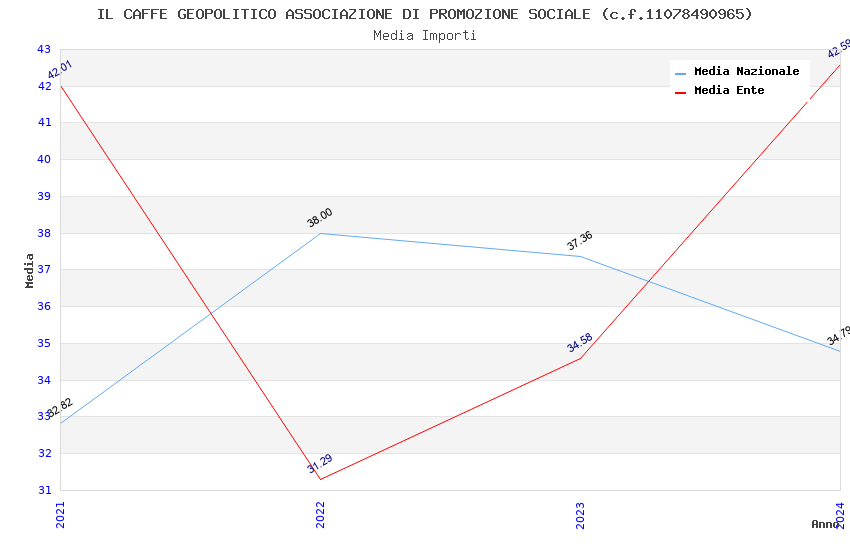This screenshot has height=550, width=850.
Task: Click the 40 y-axis tick value
Action: (43, 159)
